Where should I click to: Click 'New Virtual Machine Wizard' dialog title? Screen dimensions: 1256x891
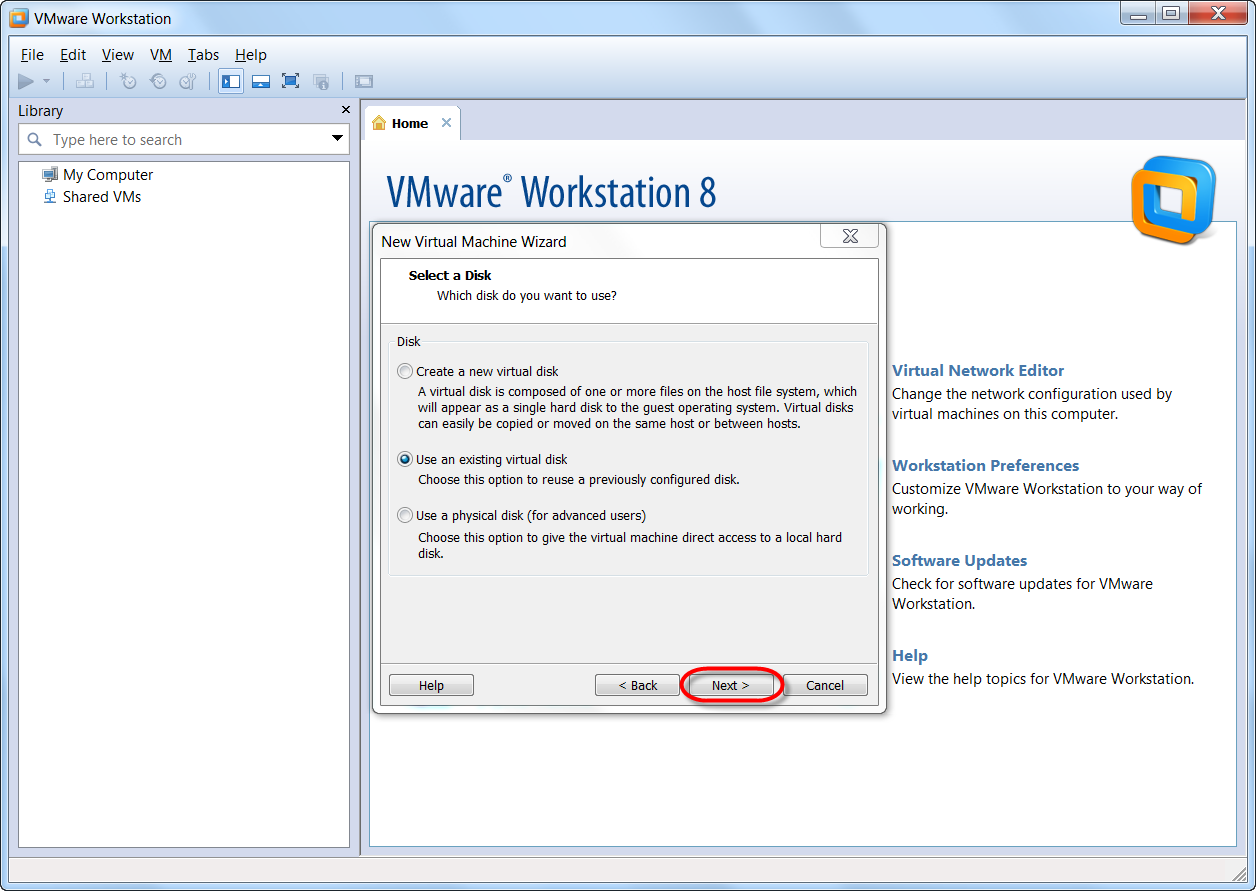(474, 241)
